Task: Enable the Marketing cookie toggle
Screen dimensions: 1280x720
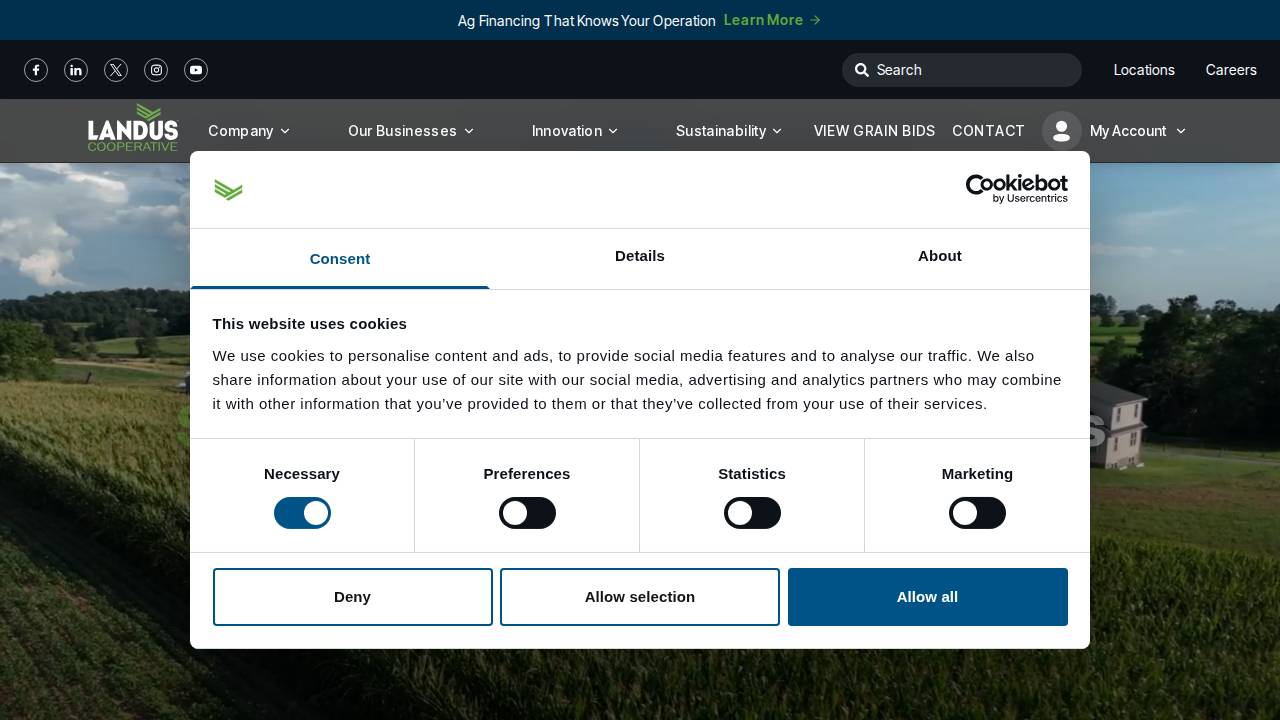Action: (x=977, y=513)
